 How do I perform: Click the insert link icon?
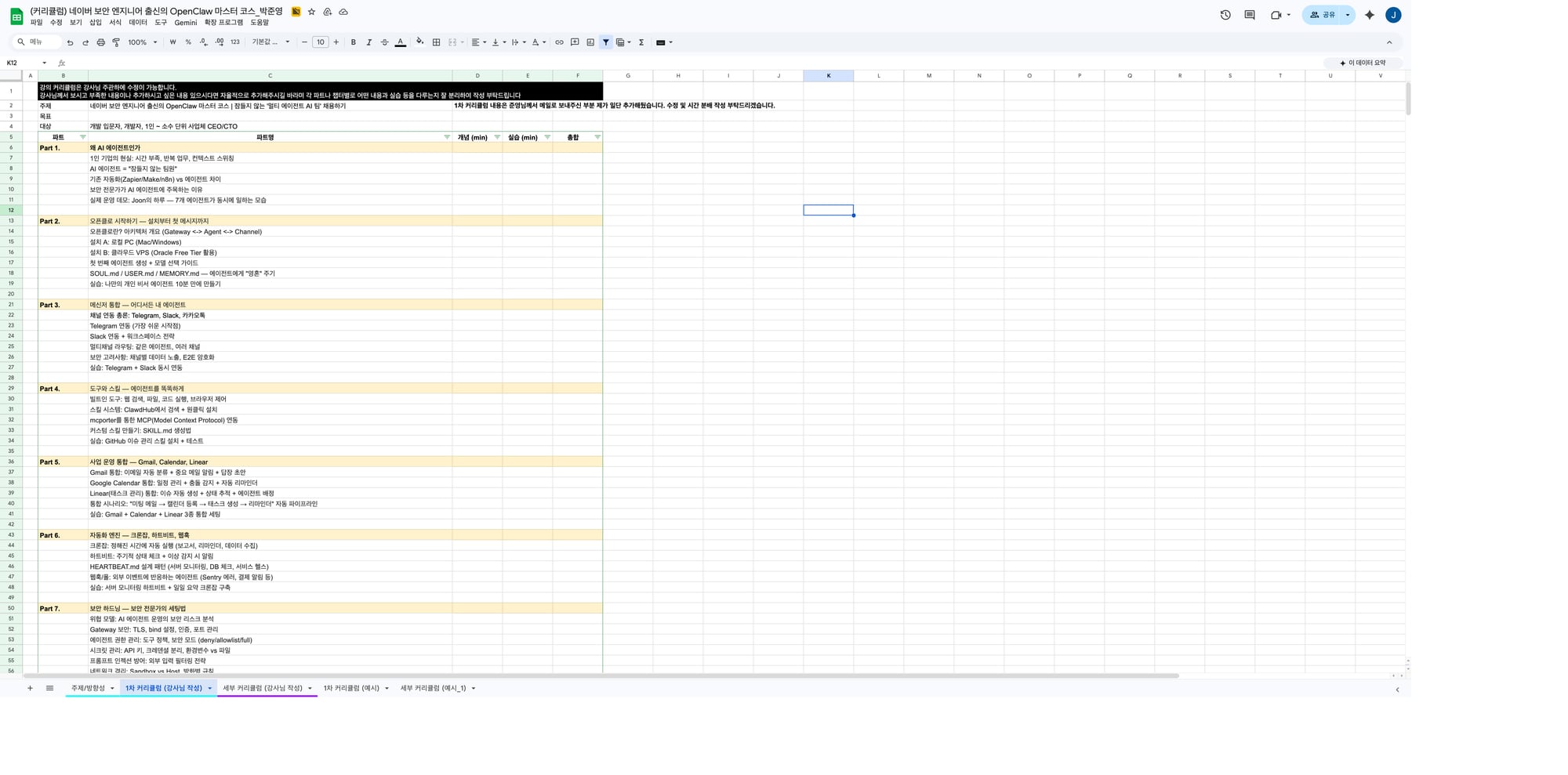559,42
